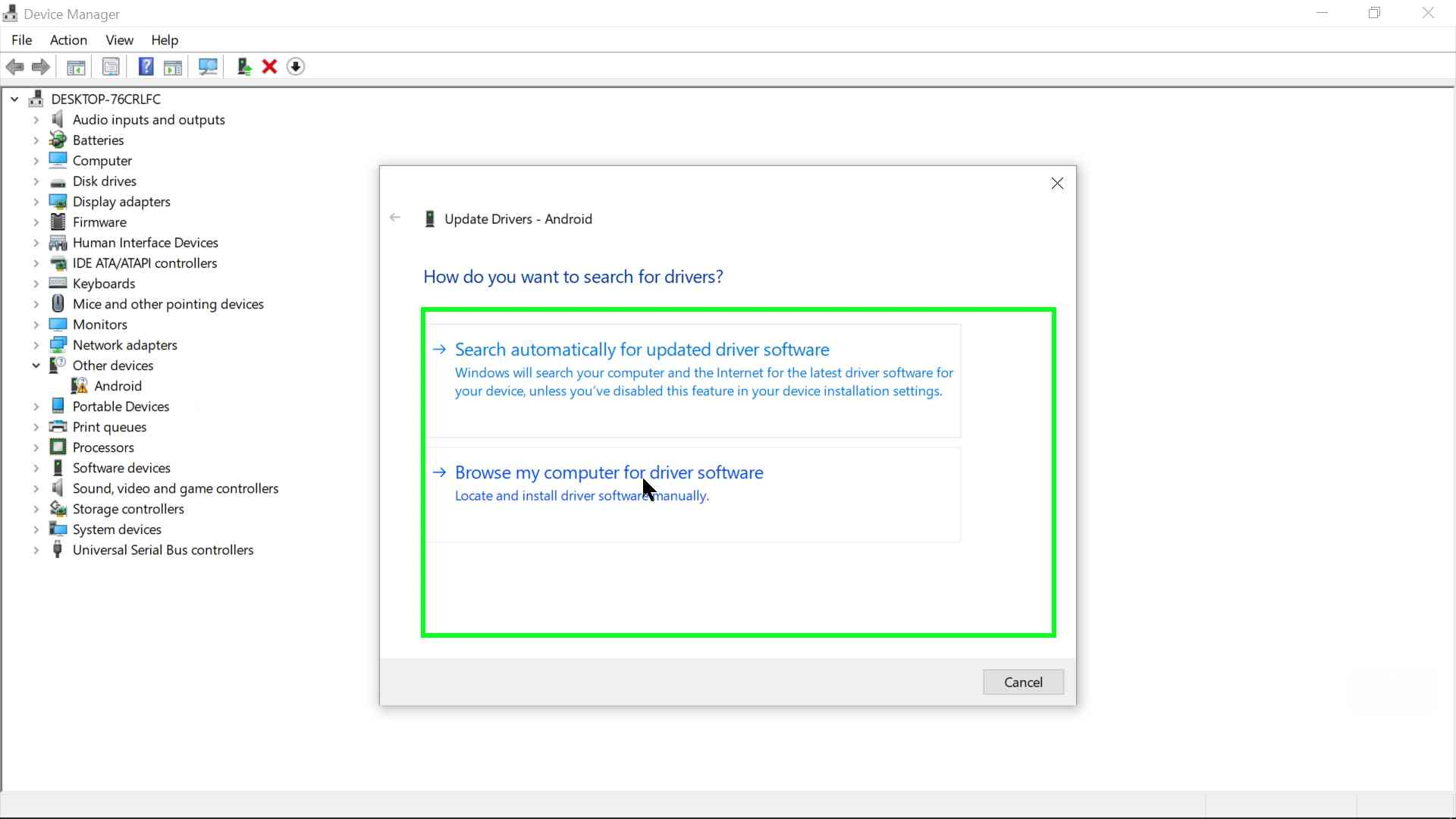Image resolution: width=1456 pixels, height=819 pixels.
Task: Expand the Universal Serial Bus controllers node
Action: coord(36,550)
